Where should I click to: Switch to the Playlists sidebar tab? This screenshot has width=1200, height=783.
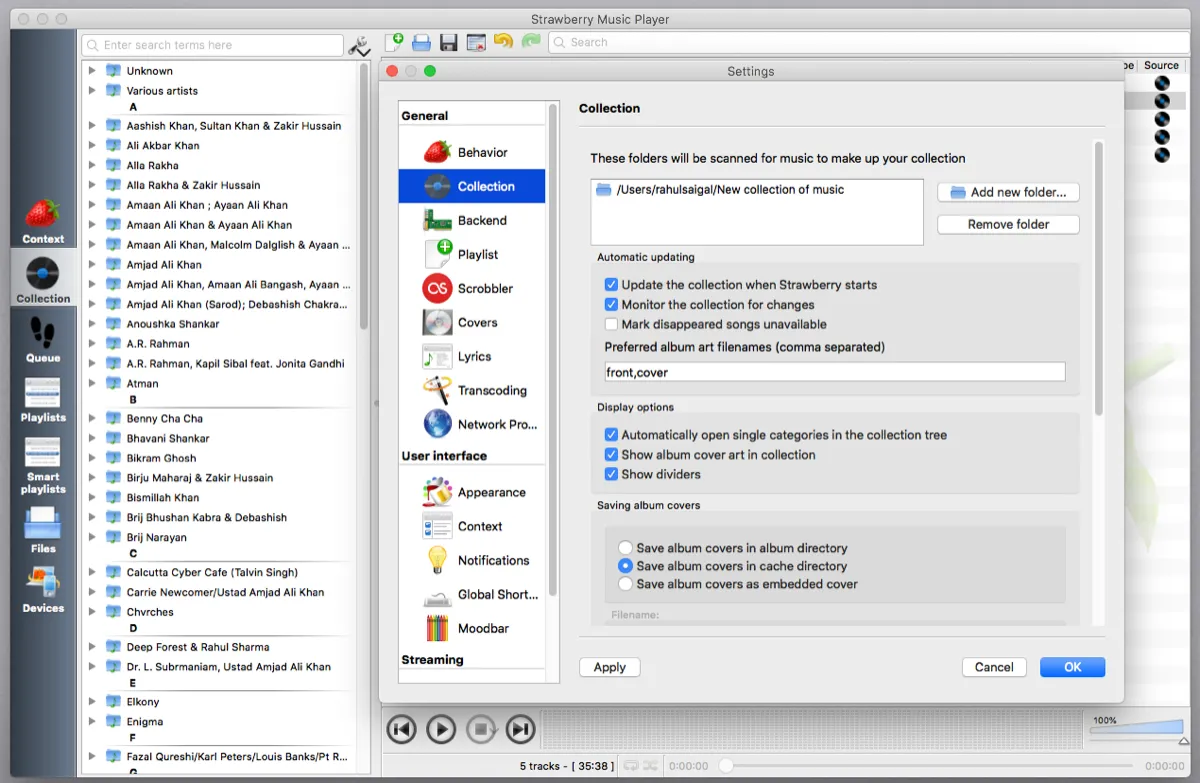coord(43,400)
